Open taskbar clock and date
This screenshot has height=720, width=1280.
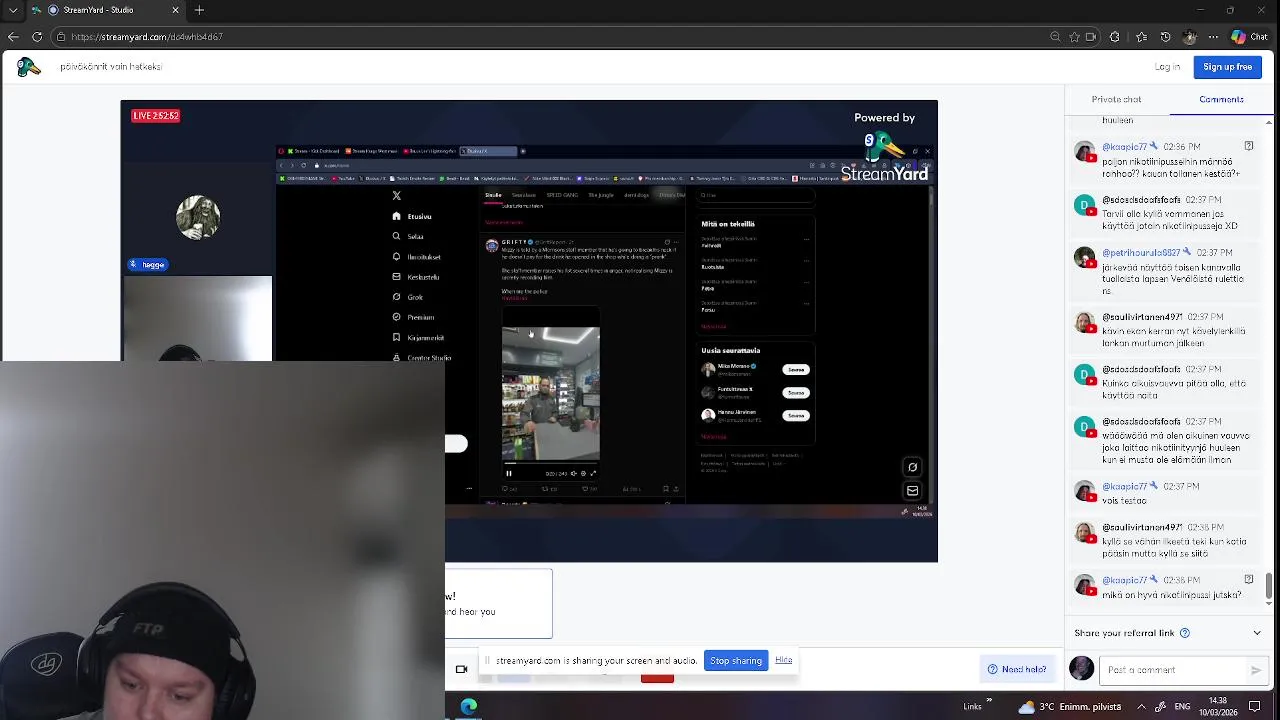pos(1219,706)
